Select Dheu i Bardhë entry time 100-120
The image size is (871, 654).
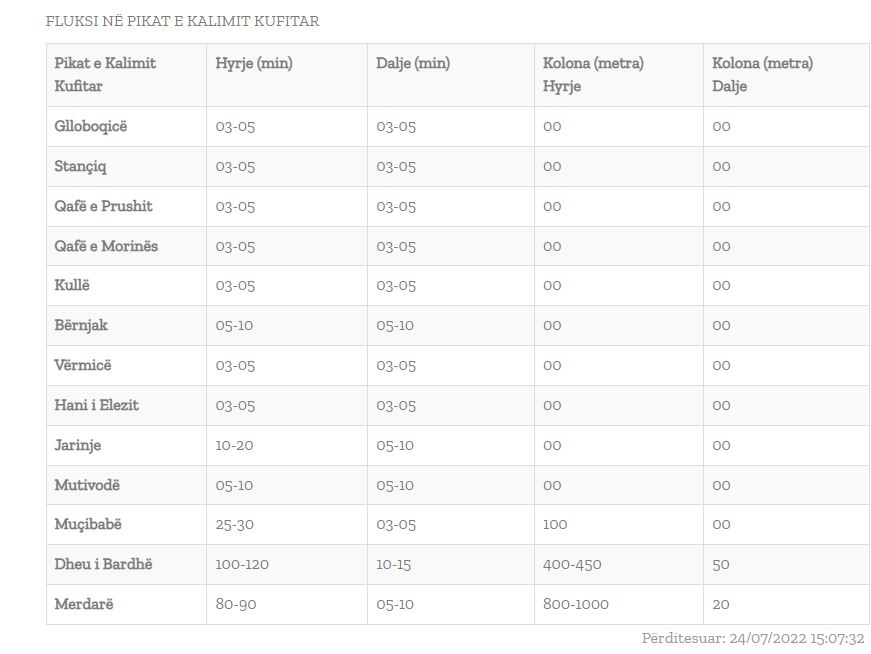[242, 564]
